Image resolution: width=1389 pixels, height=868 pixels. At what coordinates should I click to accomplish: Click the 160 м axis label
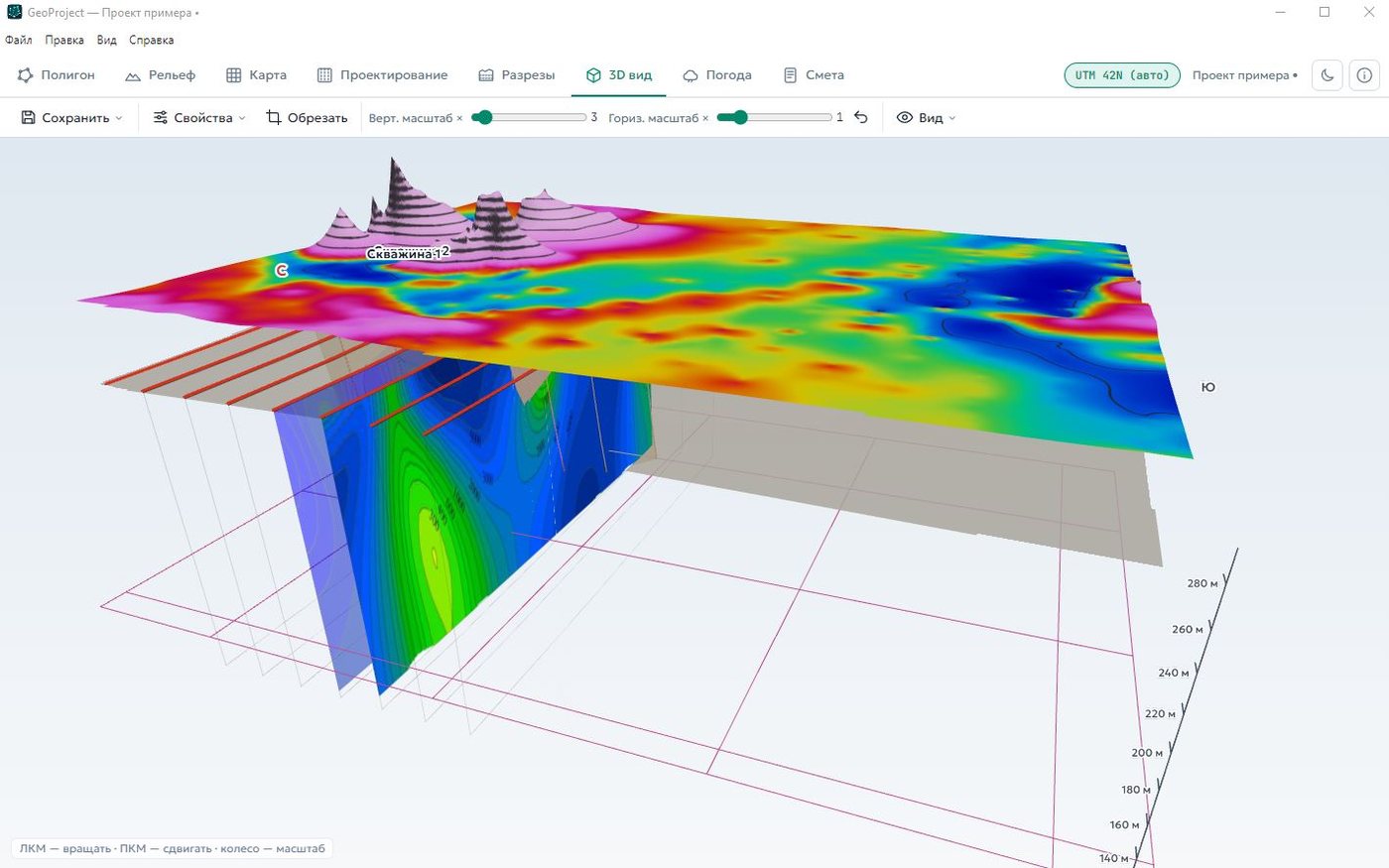coord(1124,824)
